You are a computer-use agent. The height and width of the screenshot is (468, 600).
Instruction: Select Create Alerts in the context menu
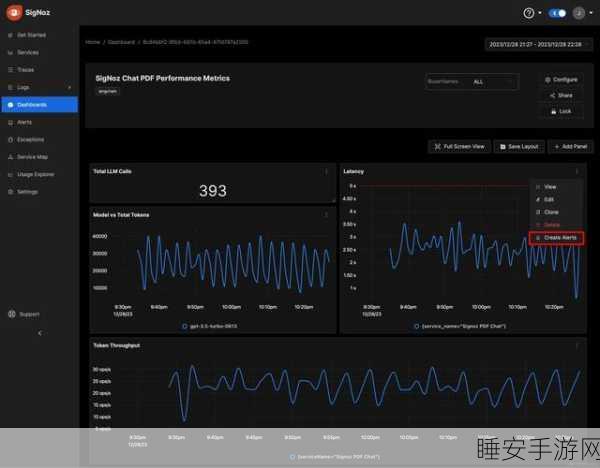(556, 238)
